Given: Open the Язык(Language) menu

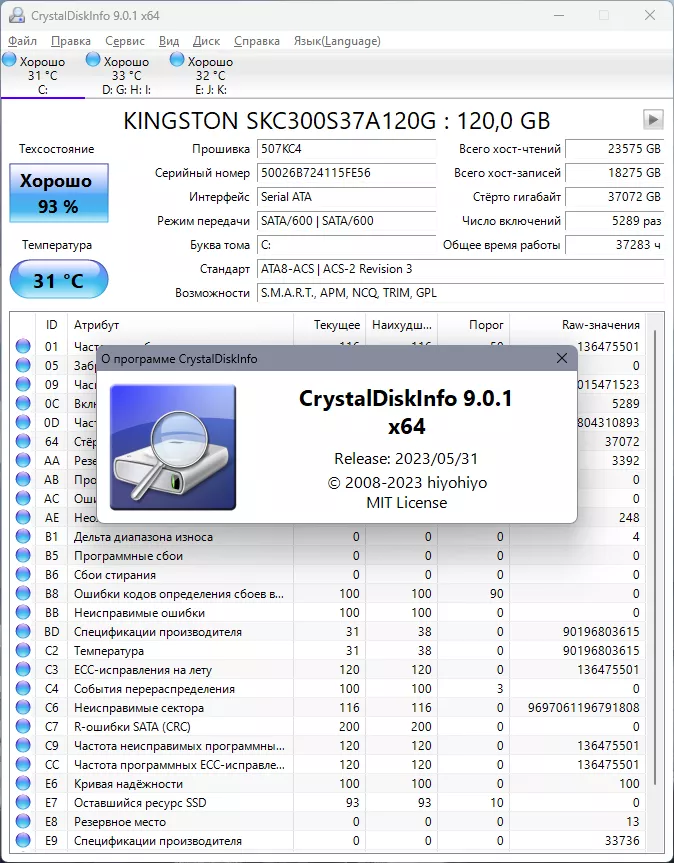Looking at the screenshot, I should click(336, 41).
